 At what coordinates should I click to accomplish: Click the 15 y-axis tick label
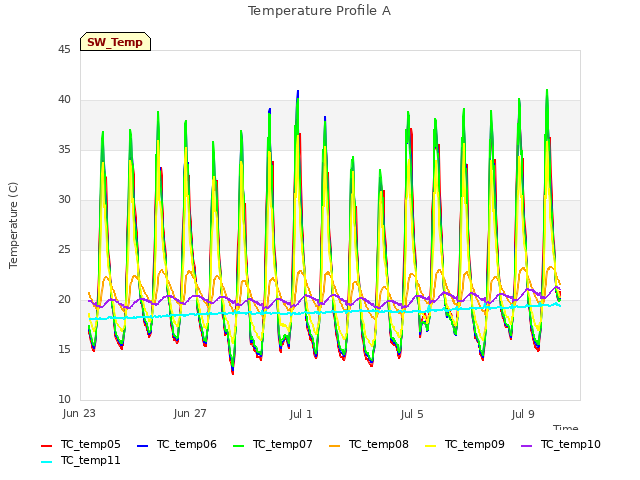[x=64, y=350]
